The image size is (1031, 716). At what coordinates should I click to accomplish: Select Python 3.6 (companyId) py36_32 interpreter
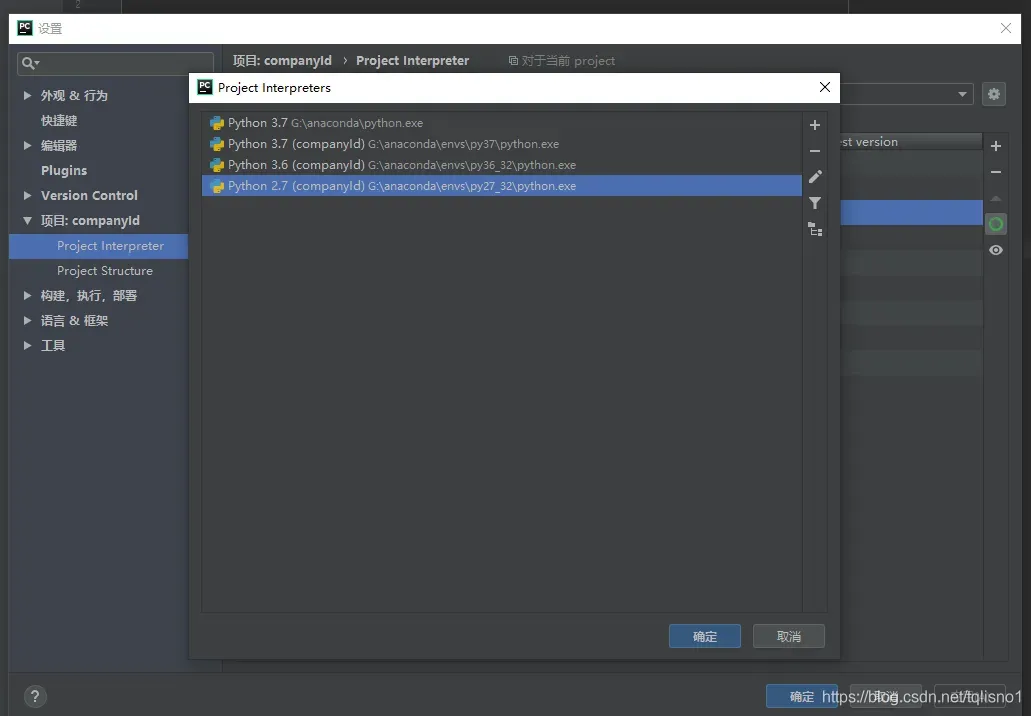click(x=502, y=165)
